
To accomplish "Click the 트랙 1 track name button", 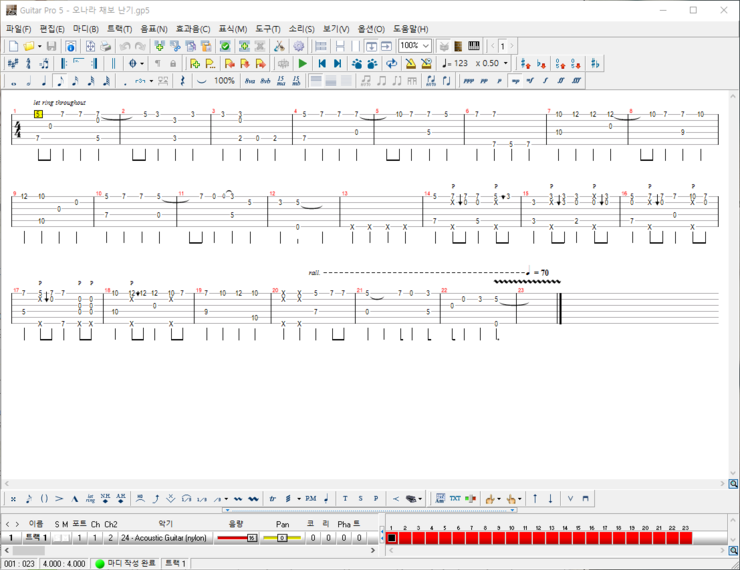I will click(36, 538).
